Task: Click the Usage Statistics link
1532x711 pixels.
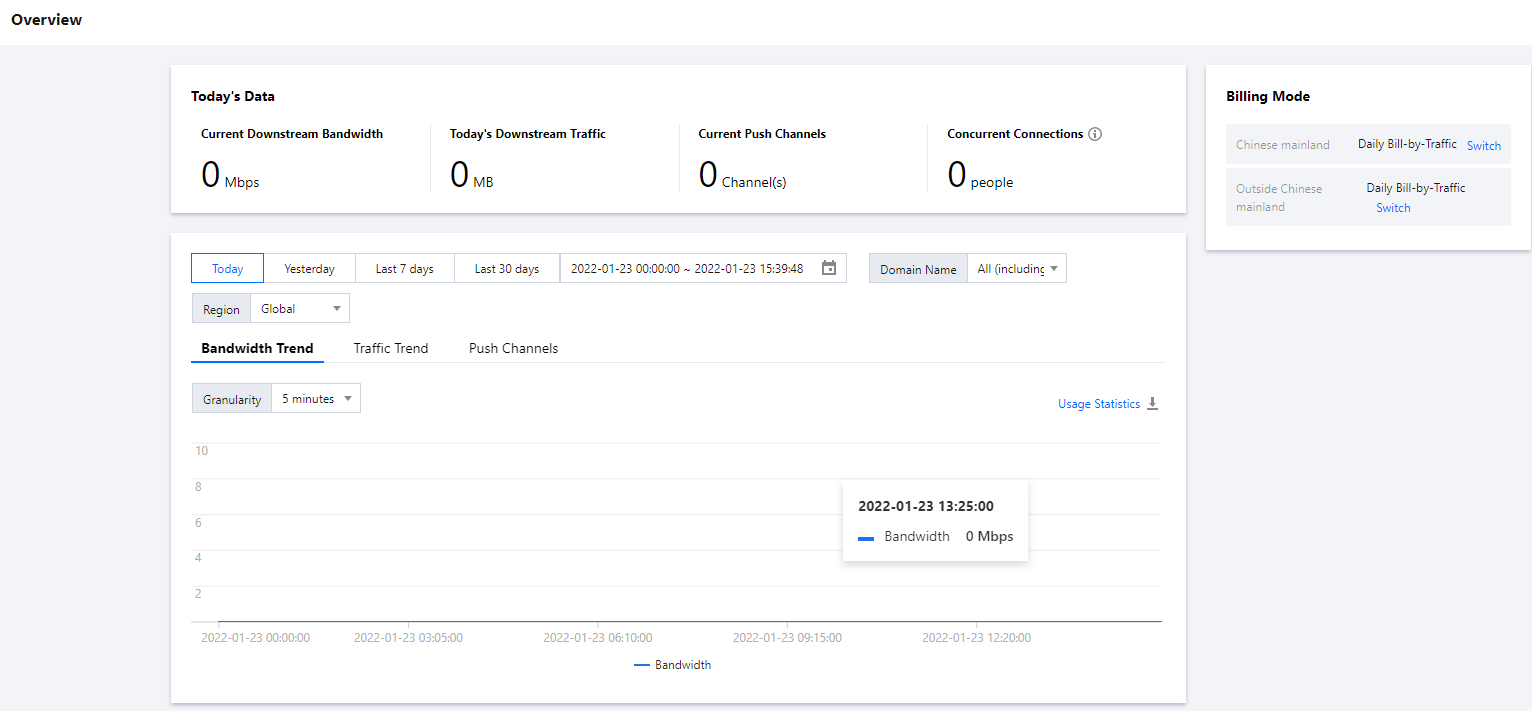Action: click(1098, 404)
